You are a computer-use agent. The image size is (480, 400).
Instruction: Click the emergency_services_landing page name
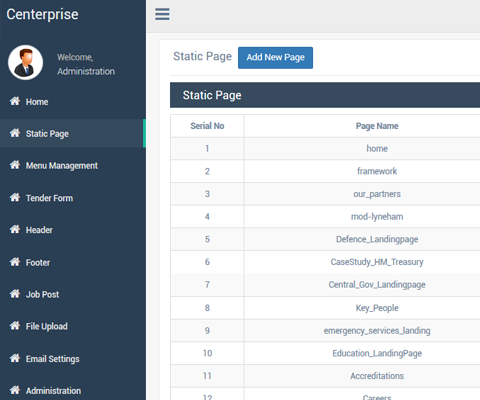[x=377, y=331]
